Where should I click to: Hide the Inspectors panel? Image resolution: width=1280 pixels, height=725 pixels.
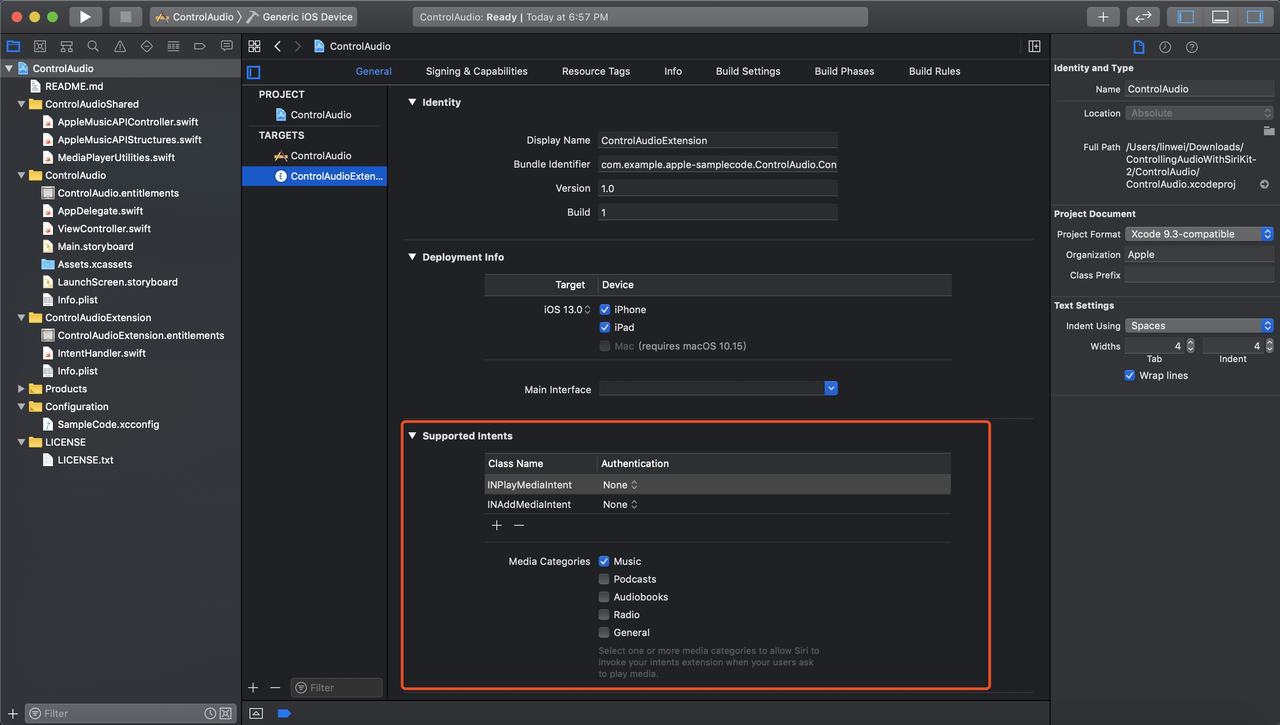(x=1254, y=17)
